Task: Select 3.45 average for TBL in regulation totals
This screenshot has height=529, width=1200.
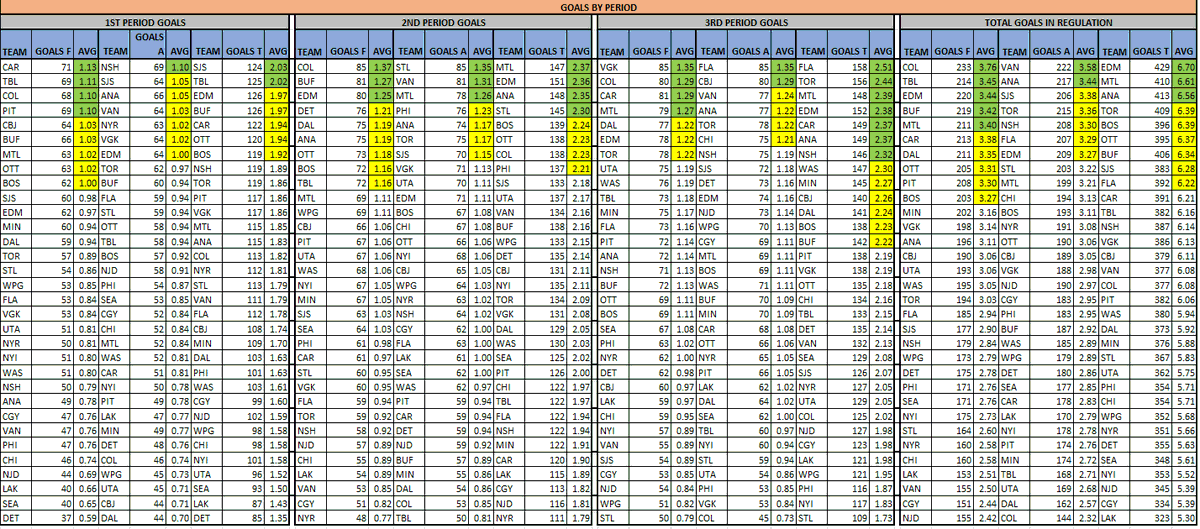Action: click(x=987, y=79)
